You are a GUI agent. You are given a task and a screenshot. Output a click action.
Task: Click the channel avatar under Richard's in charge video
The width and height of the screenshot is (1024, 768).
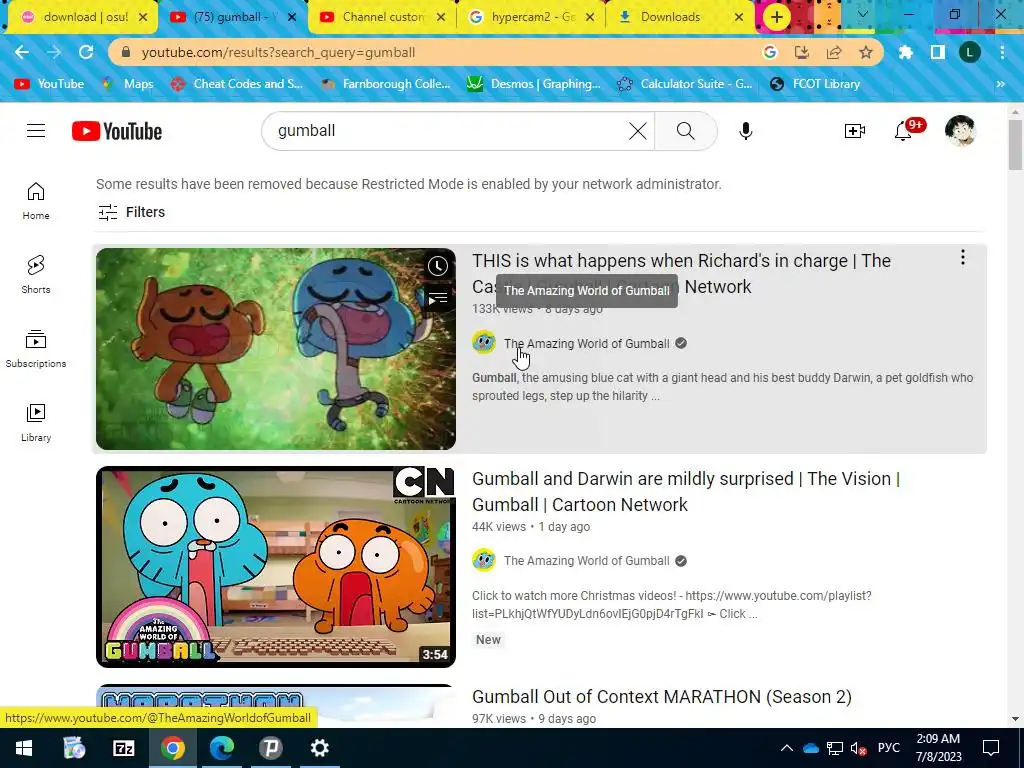pos(484,343)
